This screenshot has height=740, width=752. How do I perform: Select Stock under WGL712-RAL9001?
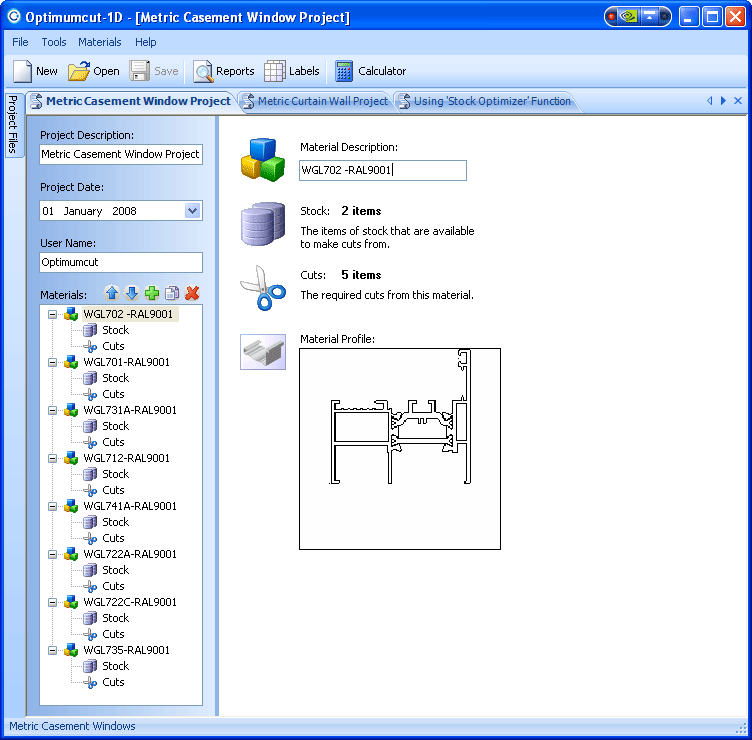point(115,474)
